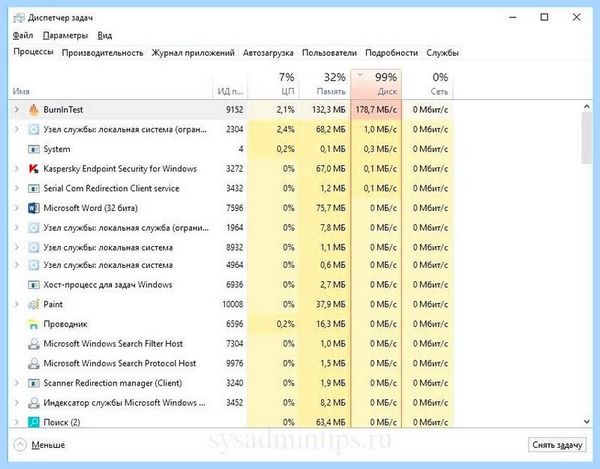The width and height of the screenshot is (600, 469).
Task: Click the scrollbar up arrow
Action: [586, 107]
